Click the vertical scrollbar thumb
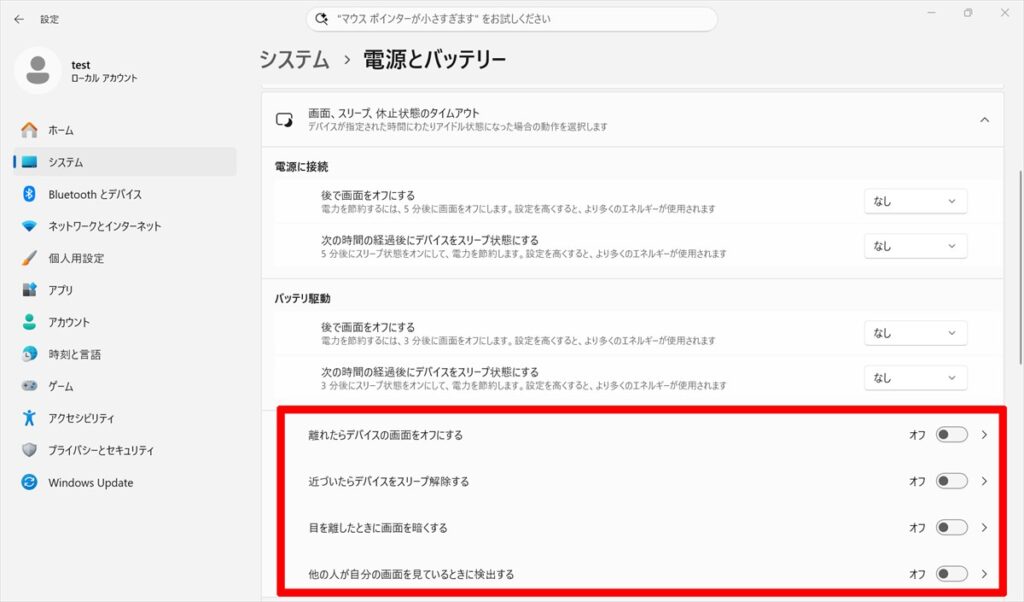 click(1020, 268)
